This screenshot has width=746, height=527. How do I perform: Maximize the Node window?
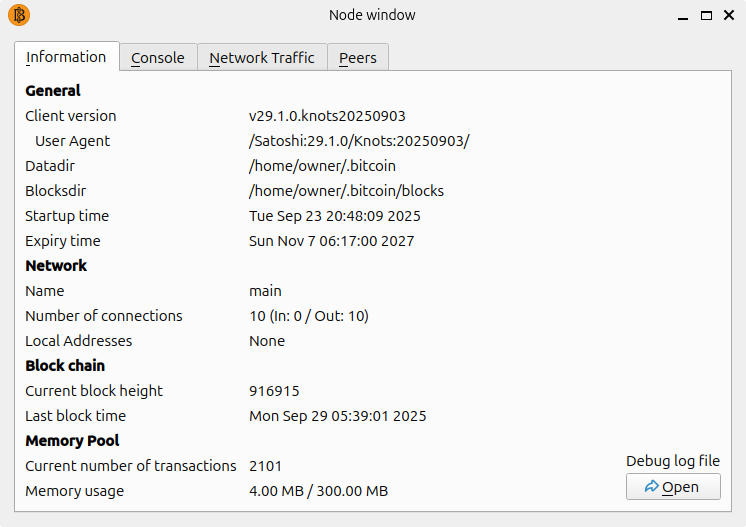pos(706,15)
